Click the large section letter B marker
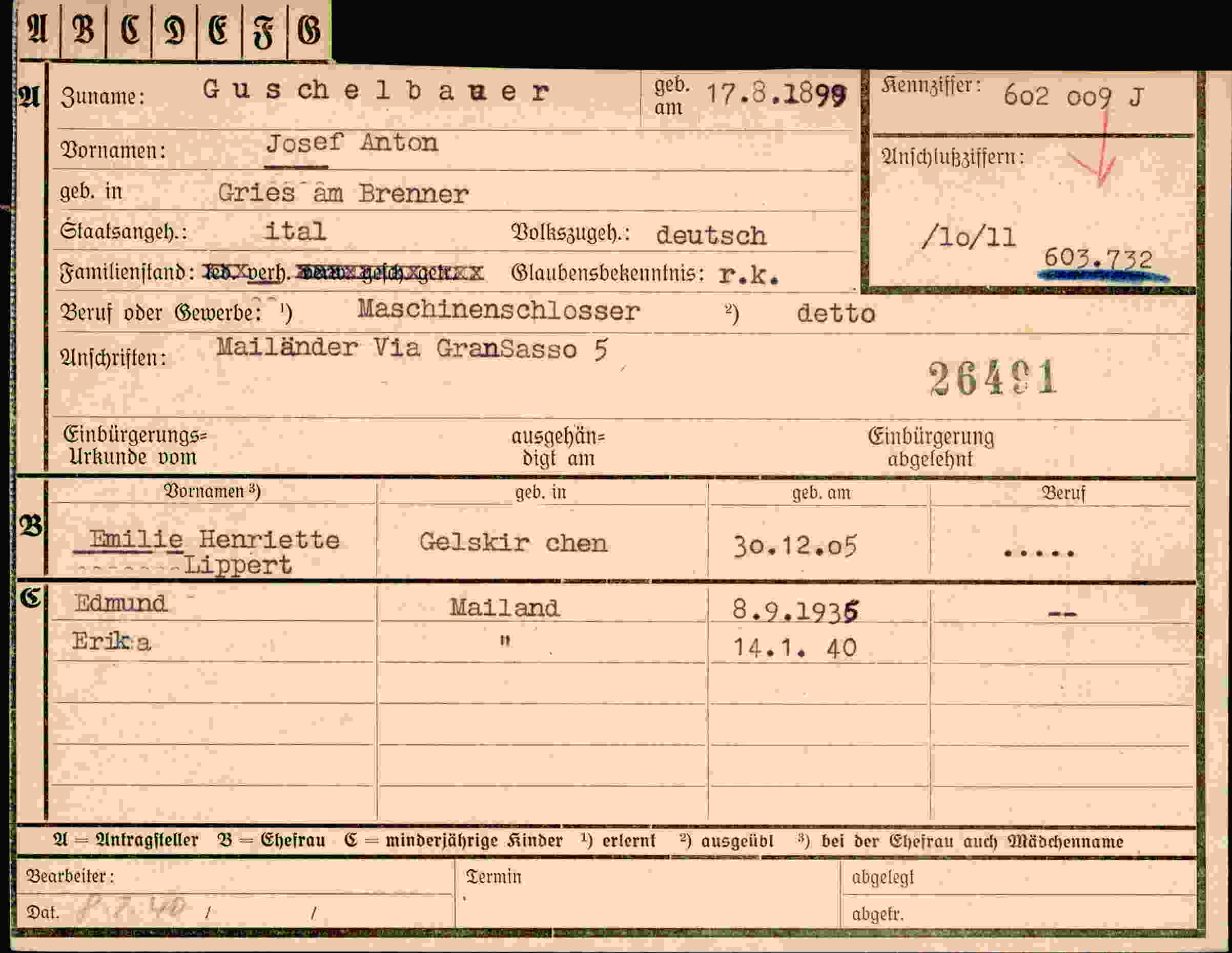 30,527
